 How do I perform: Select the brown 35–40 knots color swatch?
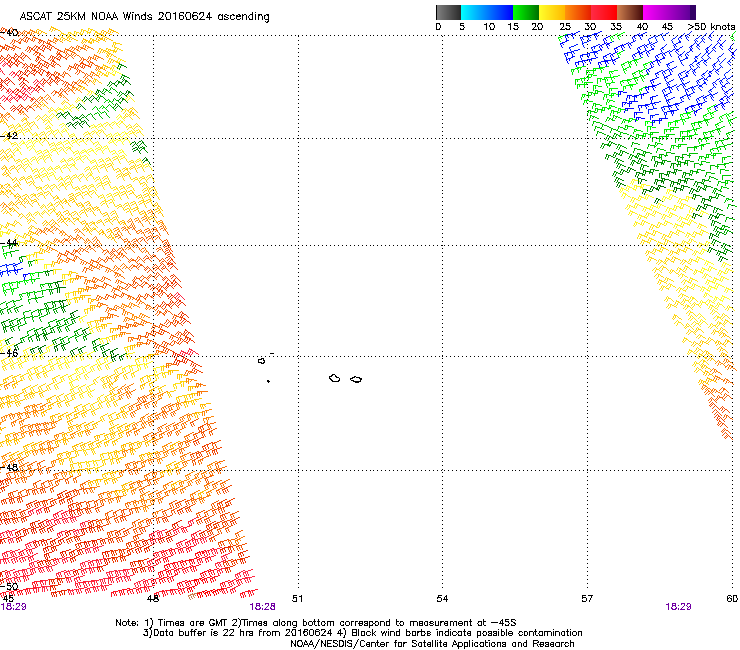(630, 12)
